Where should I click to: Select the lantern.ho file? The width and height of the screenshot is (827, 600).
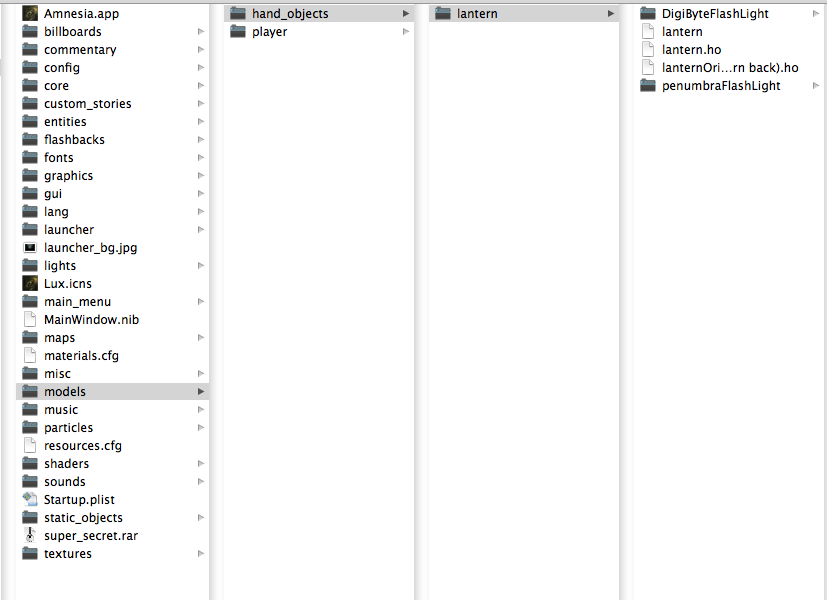tap(691, 50)
